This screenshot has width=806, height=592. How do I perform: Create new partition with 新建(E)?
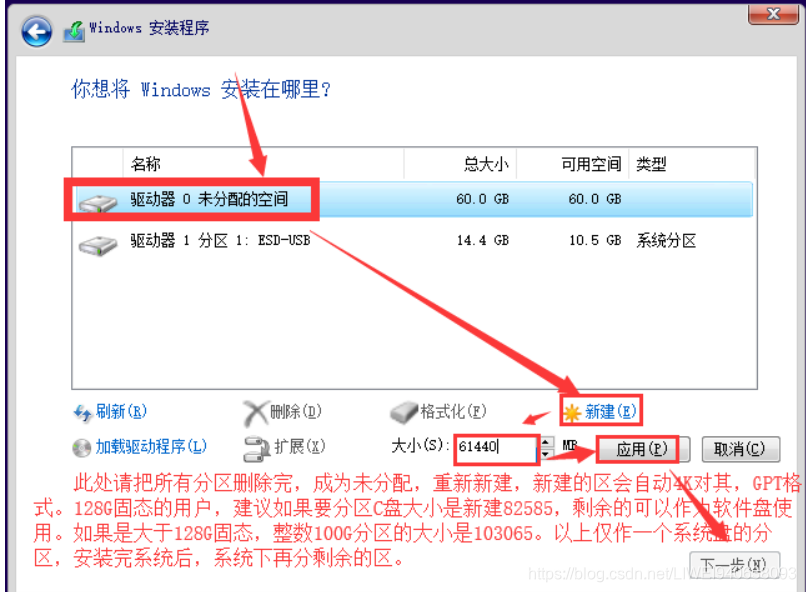611,411
